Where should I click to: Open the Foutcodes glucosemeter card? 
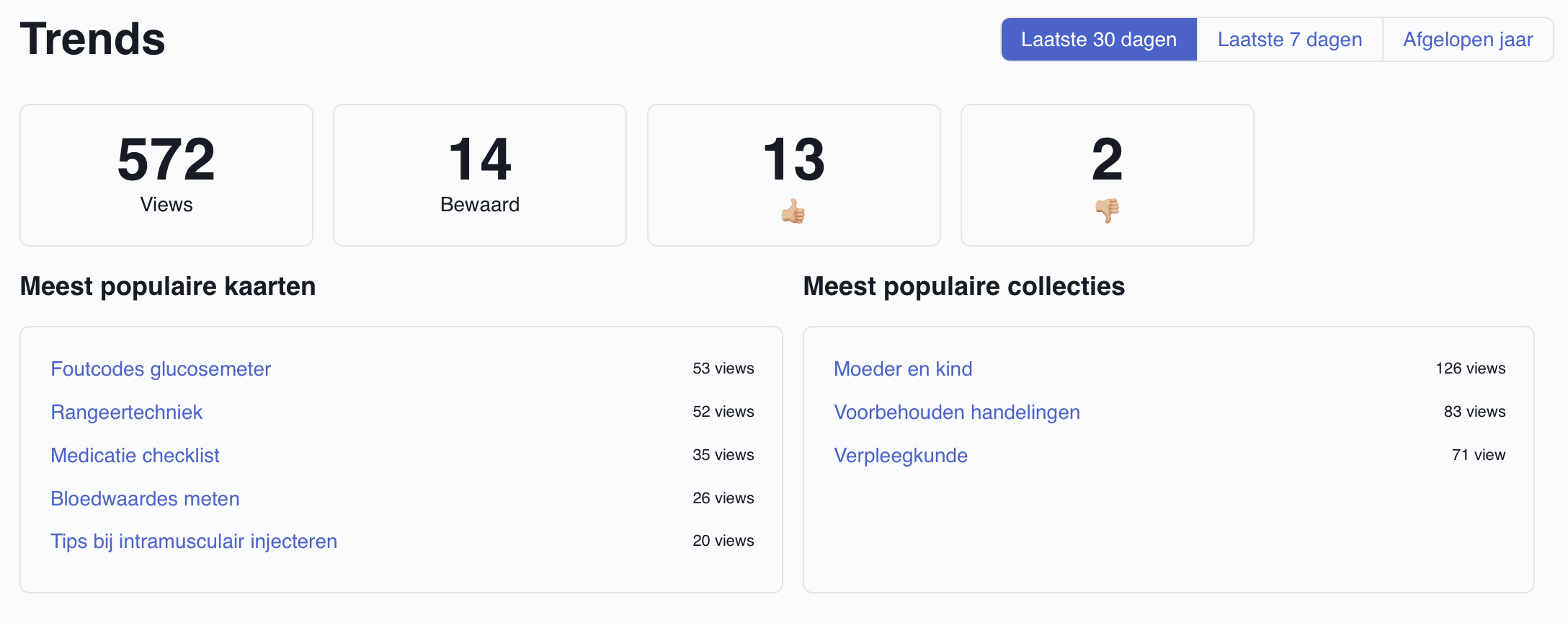pos(160,368)
